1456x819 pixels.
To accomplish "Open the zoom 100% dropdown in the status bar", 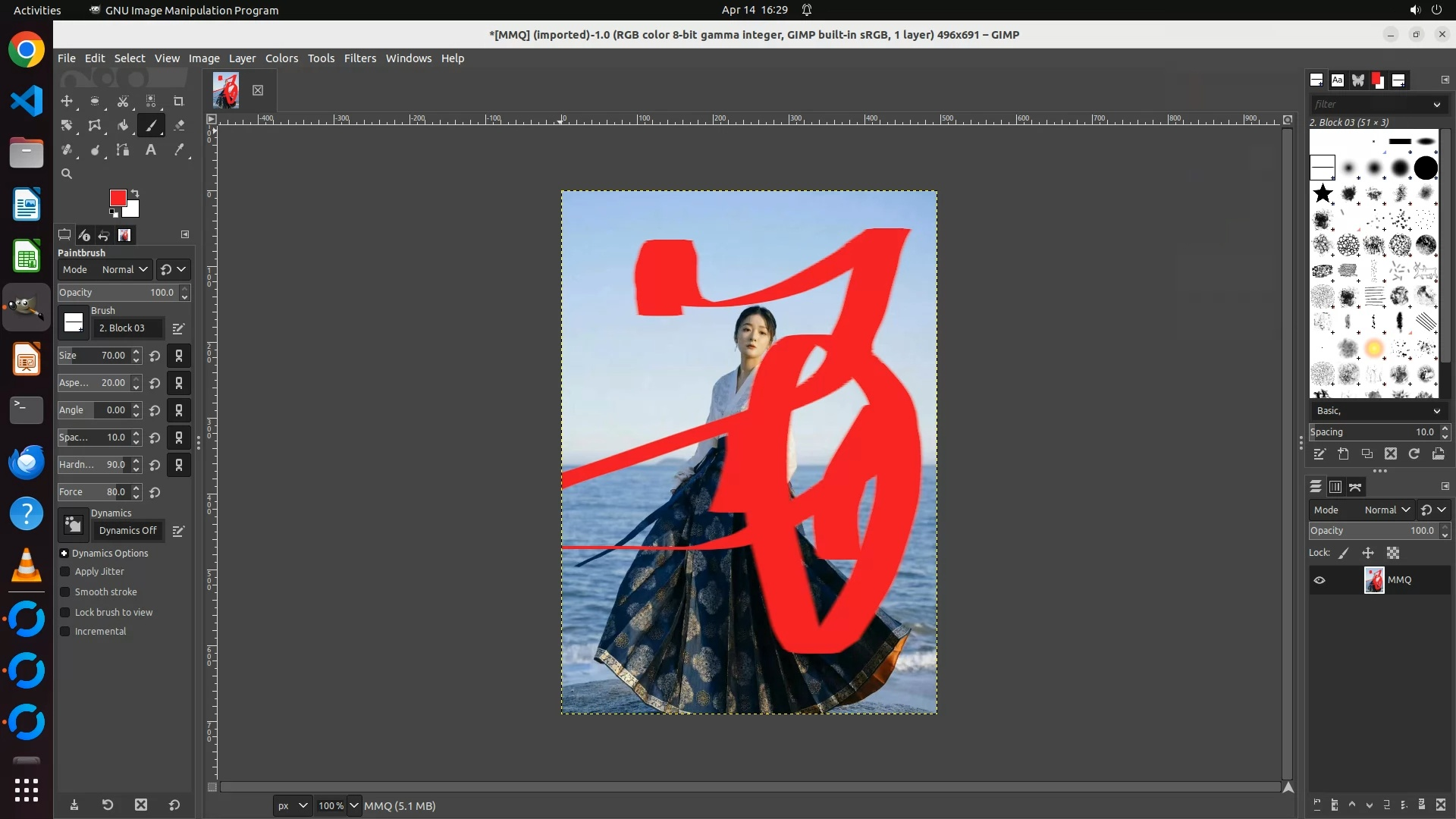I will (x=353, y=805).
